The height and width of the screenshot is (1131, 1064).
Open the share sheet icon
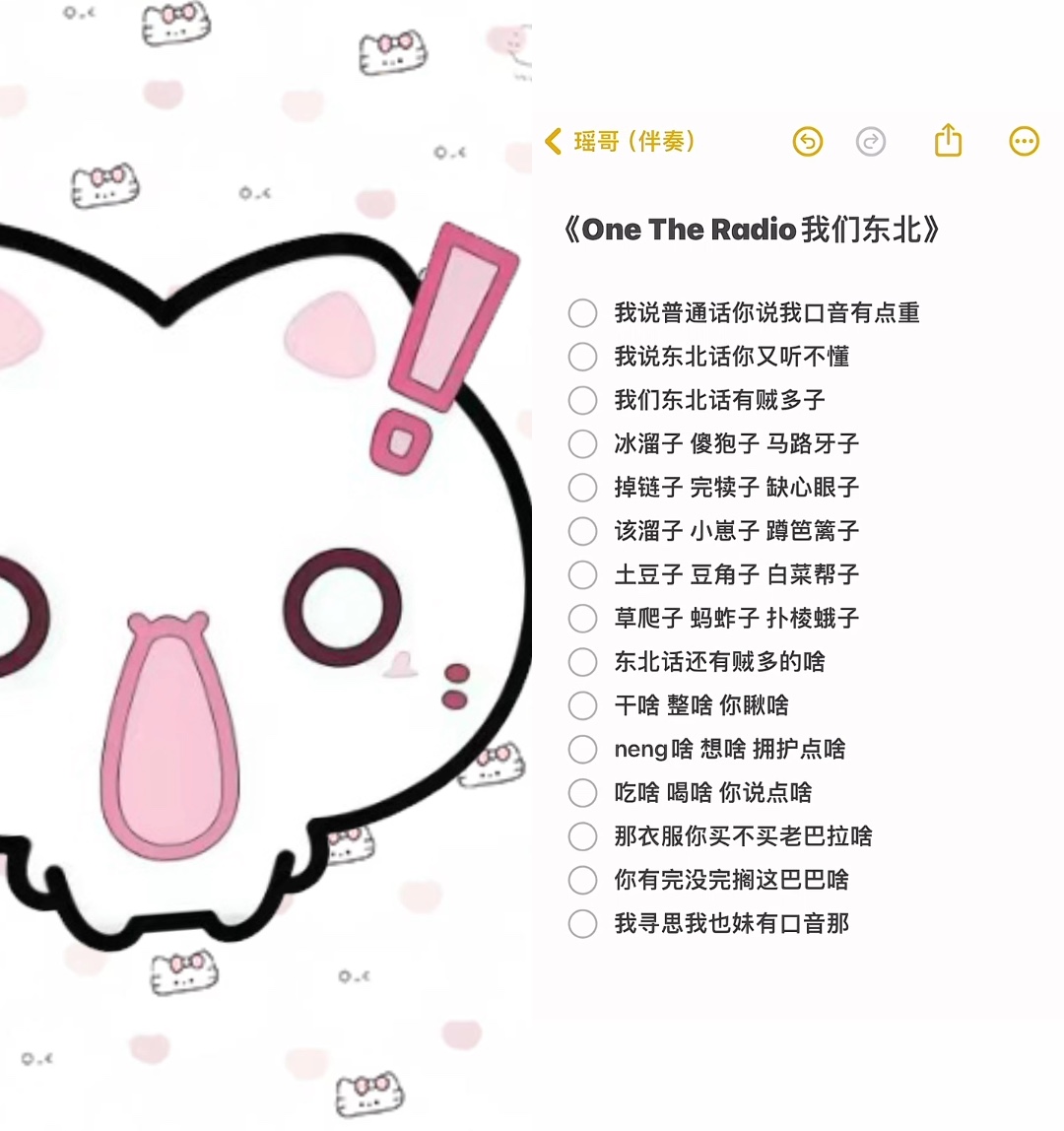(948, 140)
